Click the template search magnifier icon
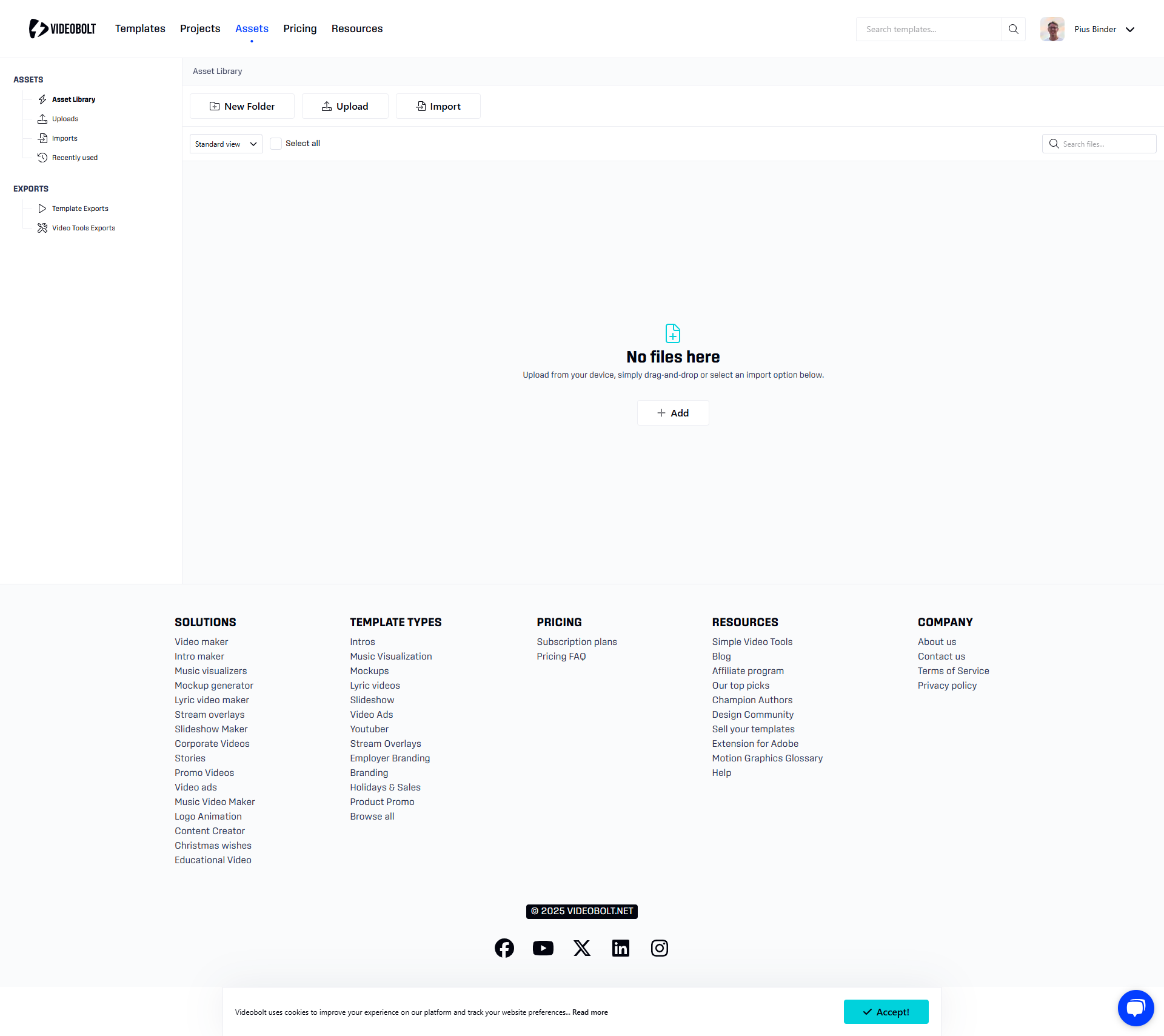Image resolution: width=1164 pixels, height=1036 pixels. (x=1013, y=29)
